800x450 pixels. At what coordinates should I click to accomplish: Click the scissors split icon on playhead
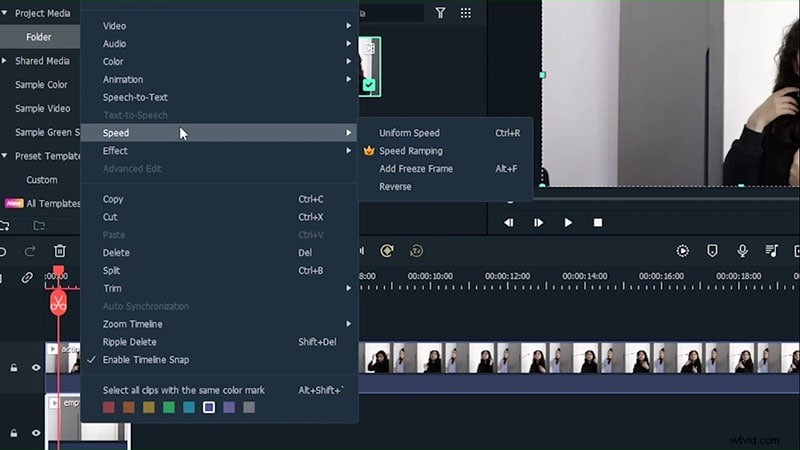58,303
